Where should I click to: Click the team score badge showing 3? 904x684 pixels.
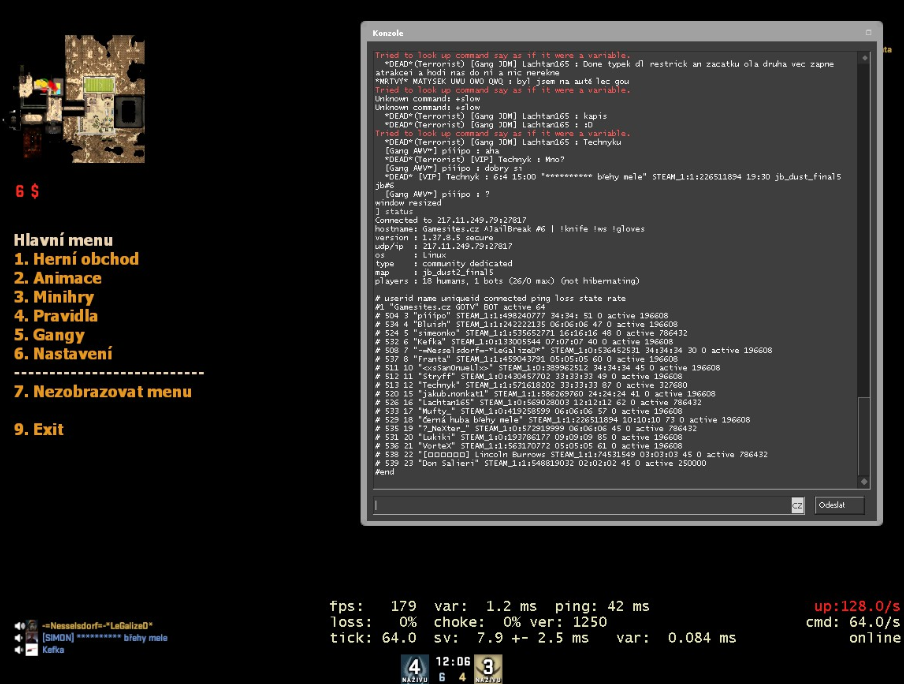(487, 667)
